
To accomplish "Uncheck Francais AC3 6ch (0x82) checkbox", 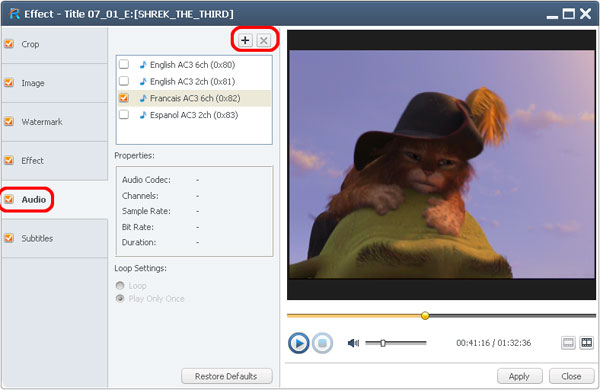I will (124, 98).
